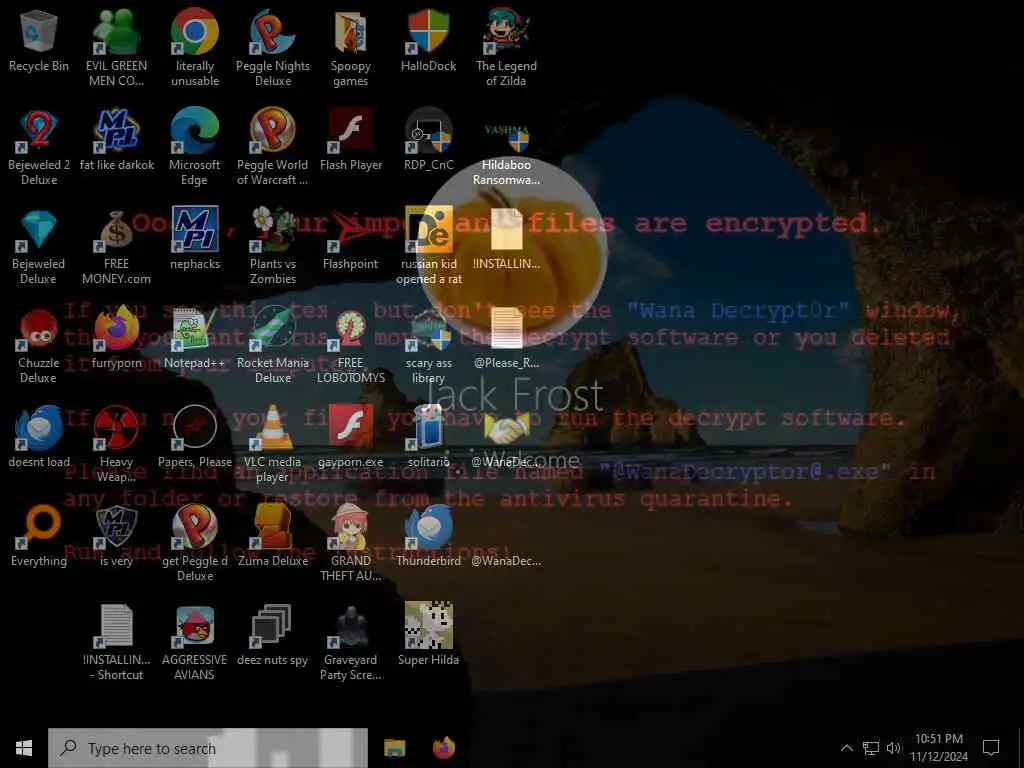Launch Bejeweled Deluxe
Viewport: 1024px width, 768px height.
[x=39, y=246]
